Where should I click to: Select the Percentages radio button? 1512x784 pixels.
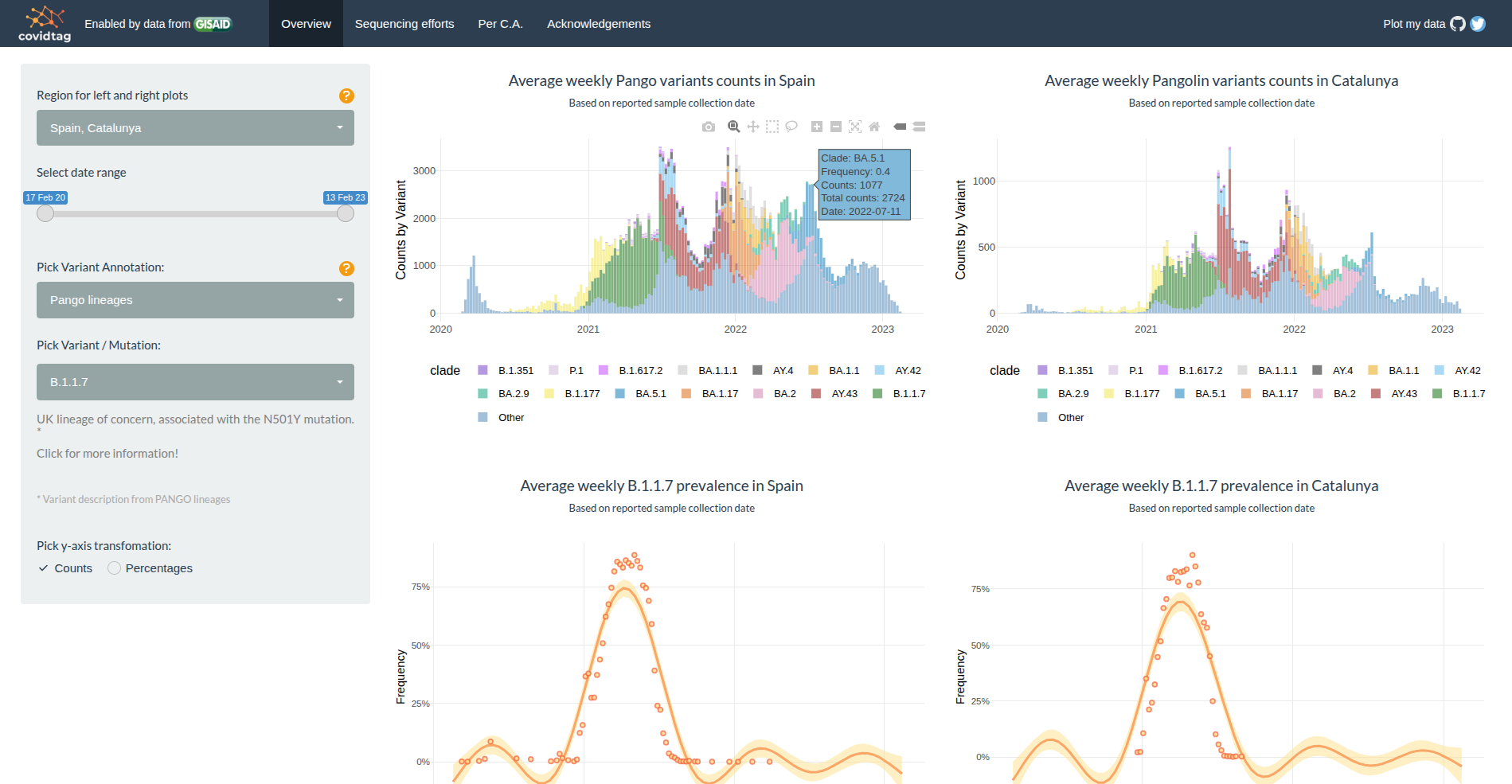(114, 568)
